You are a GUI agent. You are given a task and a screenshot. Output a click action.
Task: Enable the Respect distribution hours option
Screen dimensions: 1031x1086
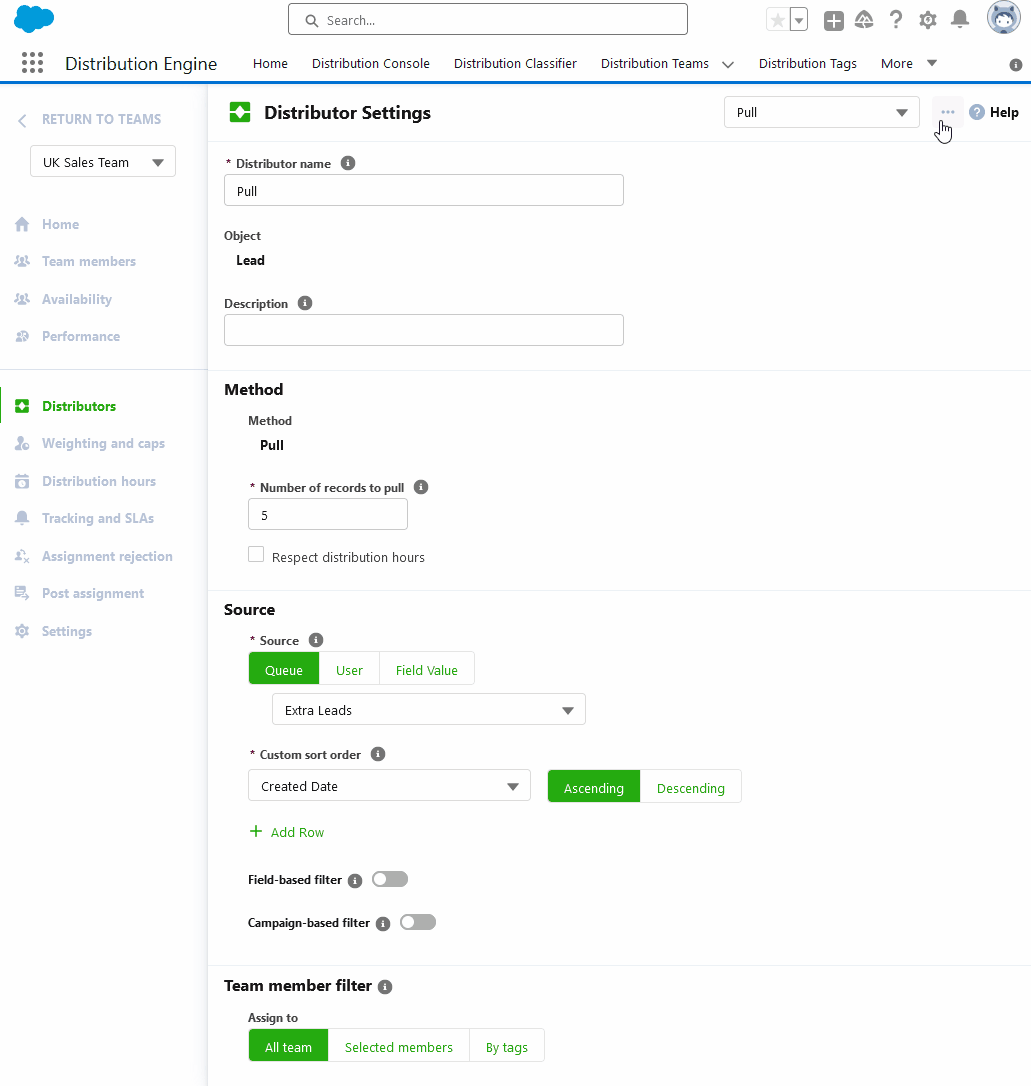point(256,553)
